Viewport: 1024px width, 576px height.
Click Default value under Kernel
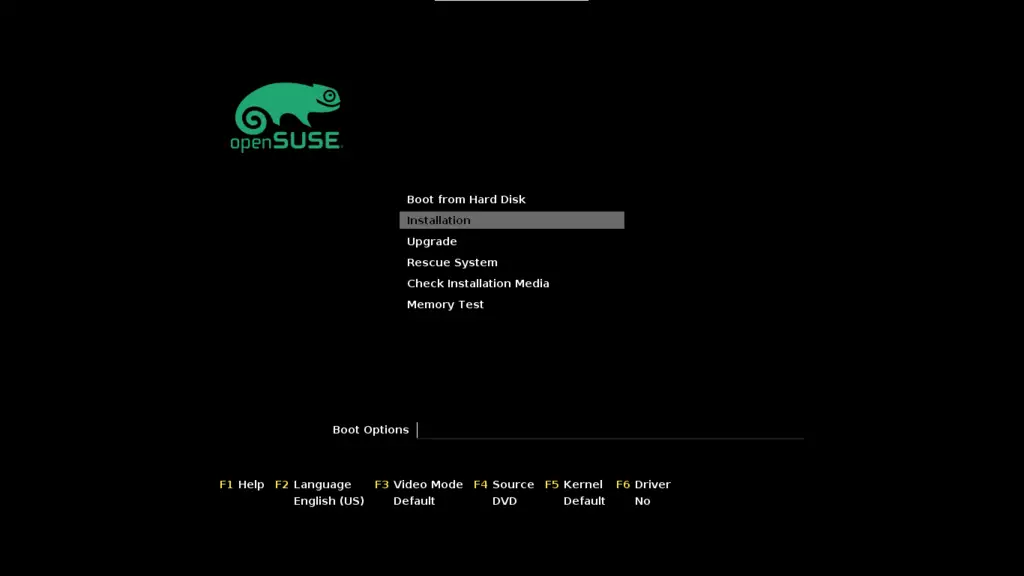coord(584,501)
